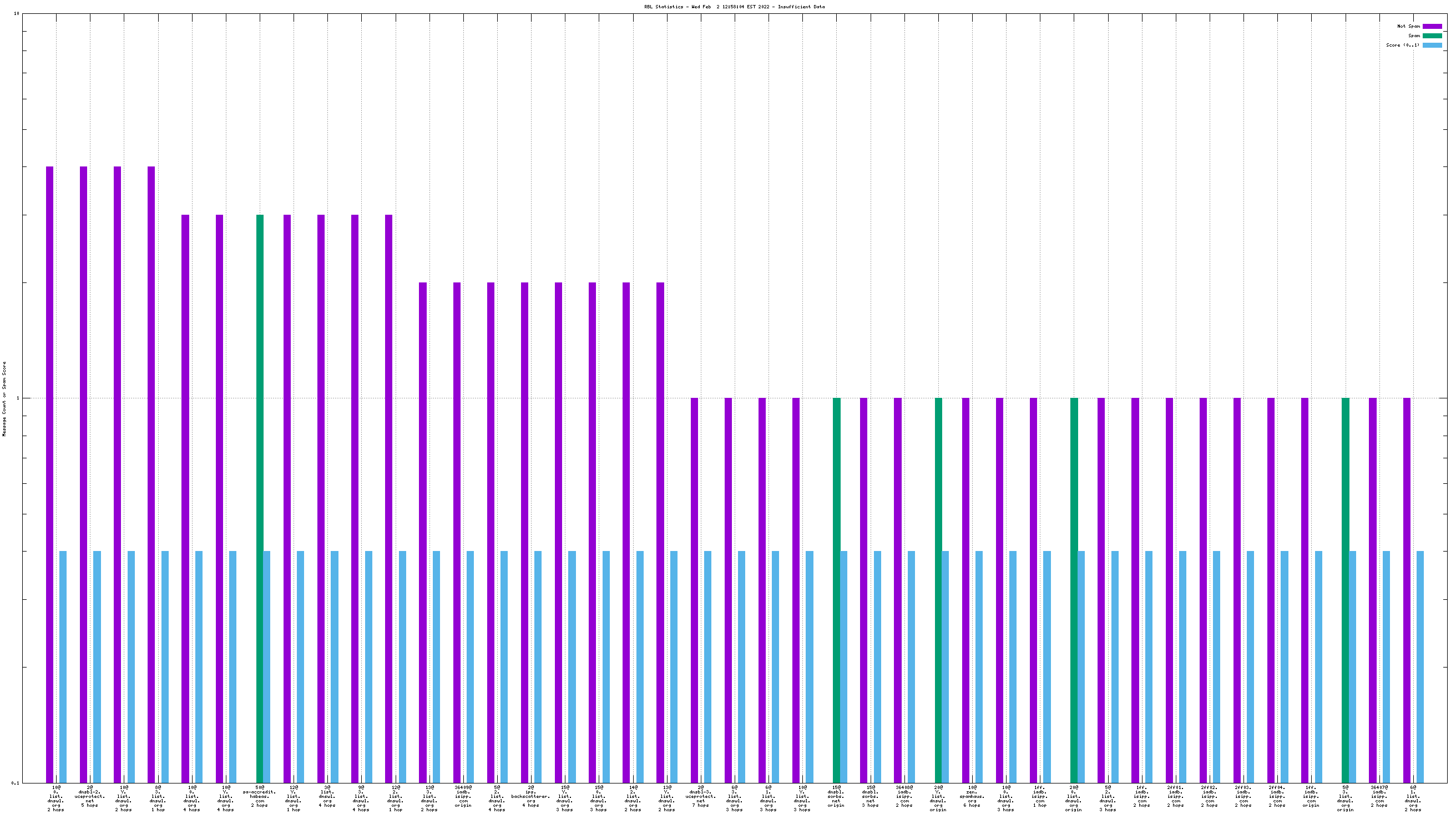
Task: Click the 36409@ iadb.isipp.com origin label
Action: 463,798
